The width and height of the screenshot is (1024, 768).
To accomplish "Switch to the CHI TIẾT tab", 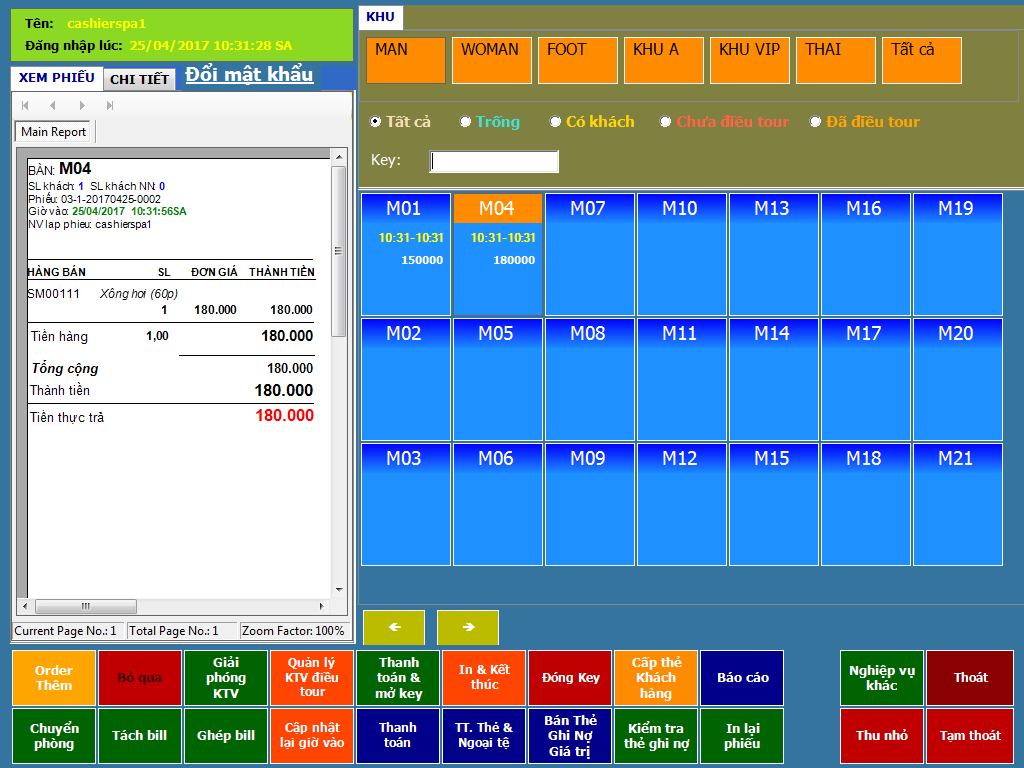I will click(139, 79).
